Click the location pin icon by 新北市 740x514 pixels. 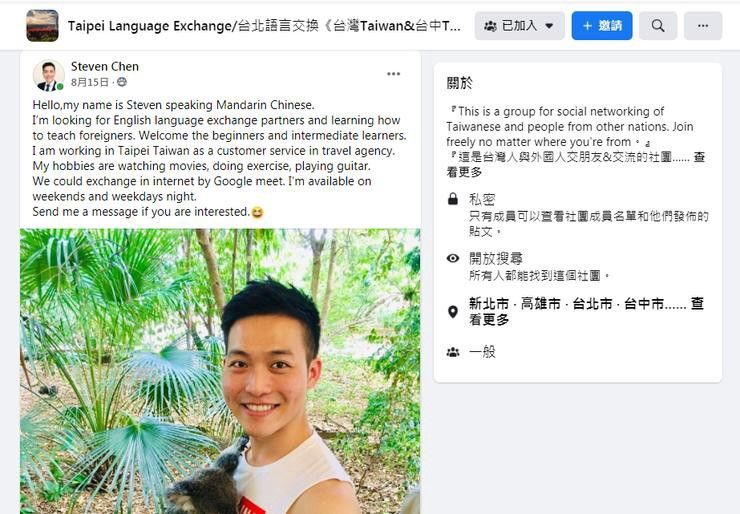pos(453,312)
